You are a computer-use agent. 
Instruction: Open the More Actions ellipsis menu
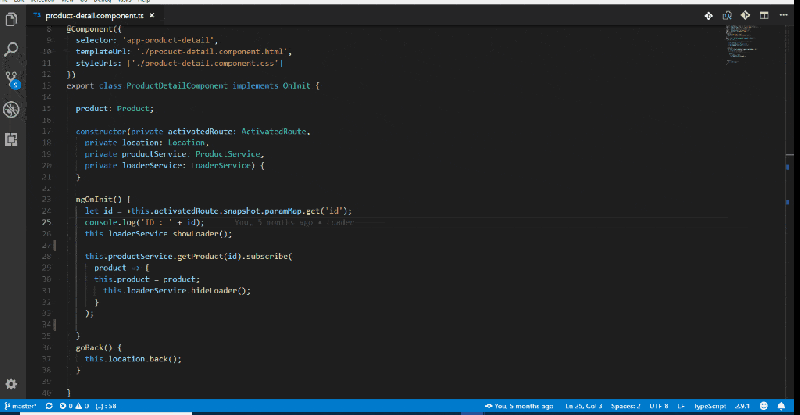point(784,16)
